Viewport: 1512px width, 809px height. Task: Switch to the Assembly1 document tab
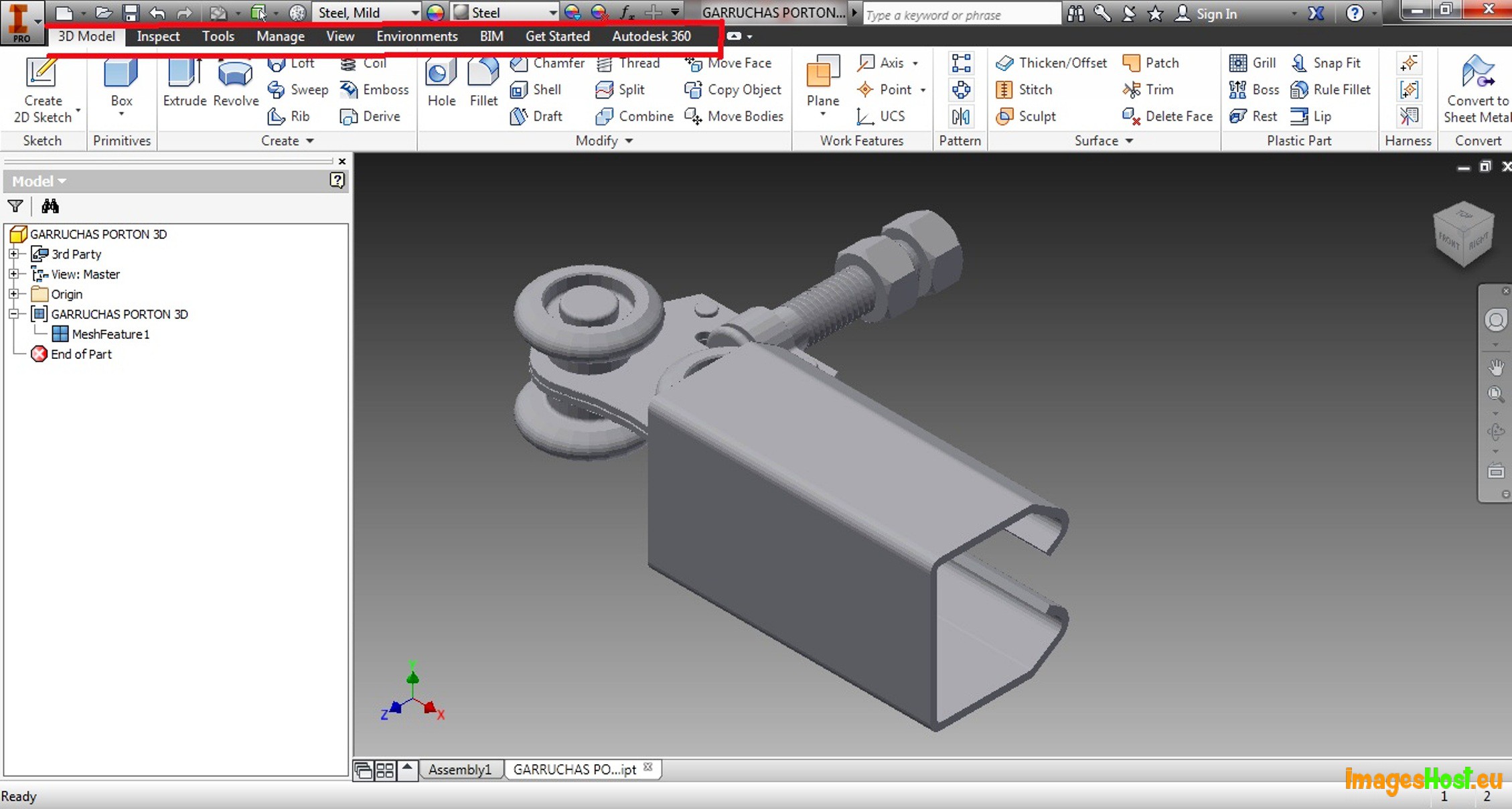pyautogui.click(x=460, y=769)
